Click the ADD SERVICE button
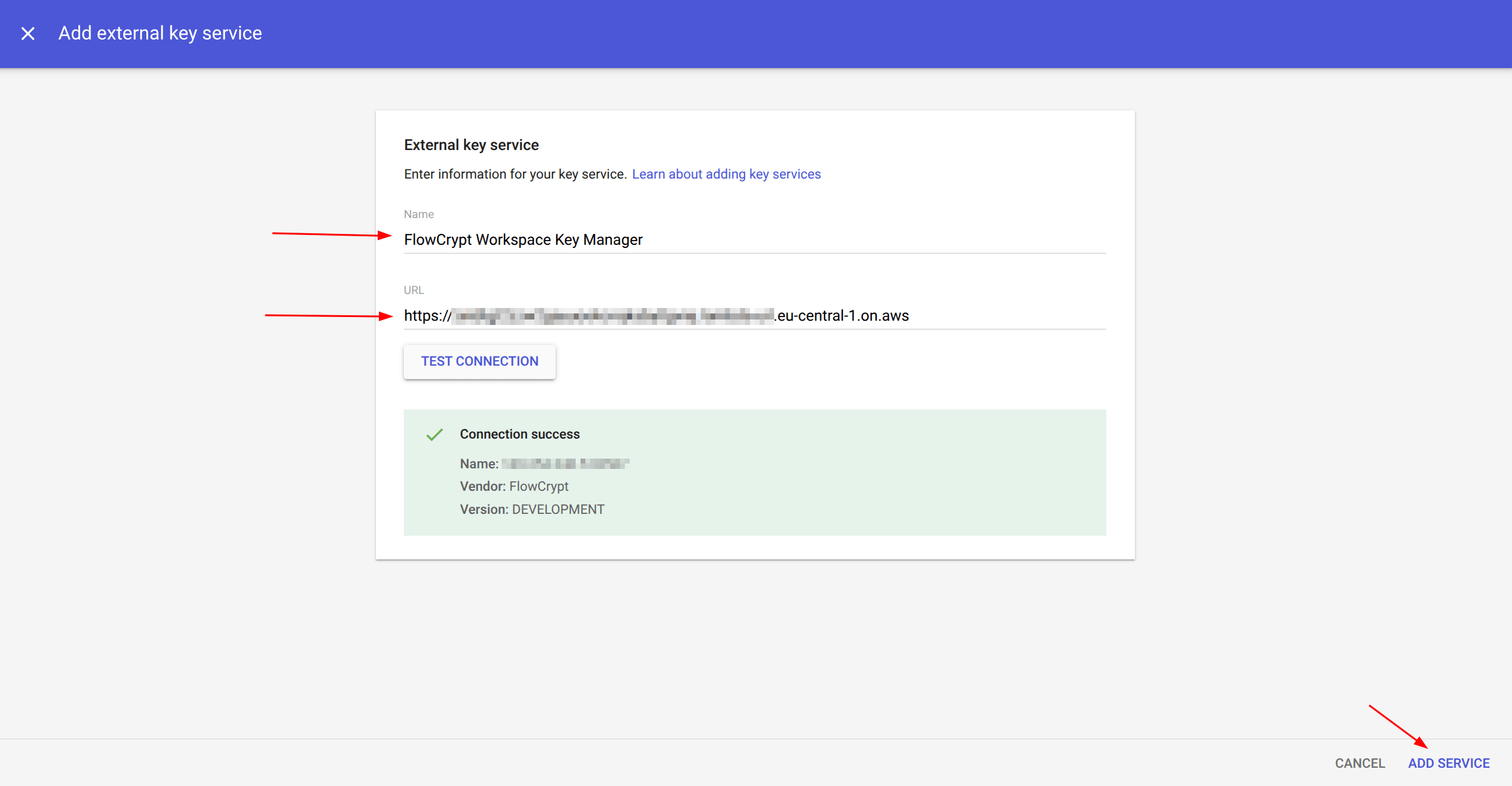 click(x=1449, y=763)
